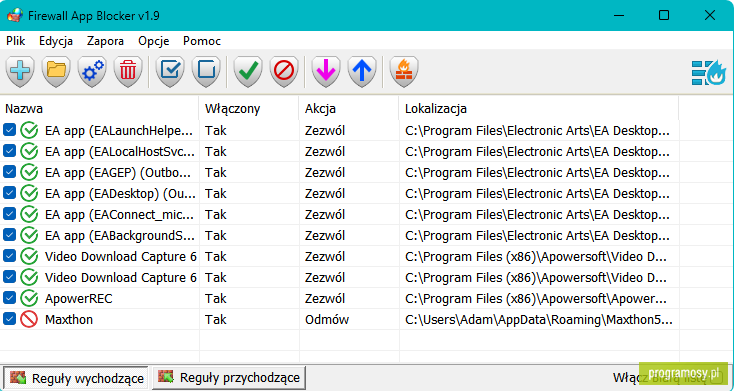
Task: Click Zezwól action cell in ApowerREC row
Action: tap(325, 299)
